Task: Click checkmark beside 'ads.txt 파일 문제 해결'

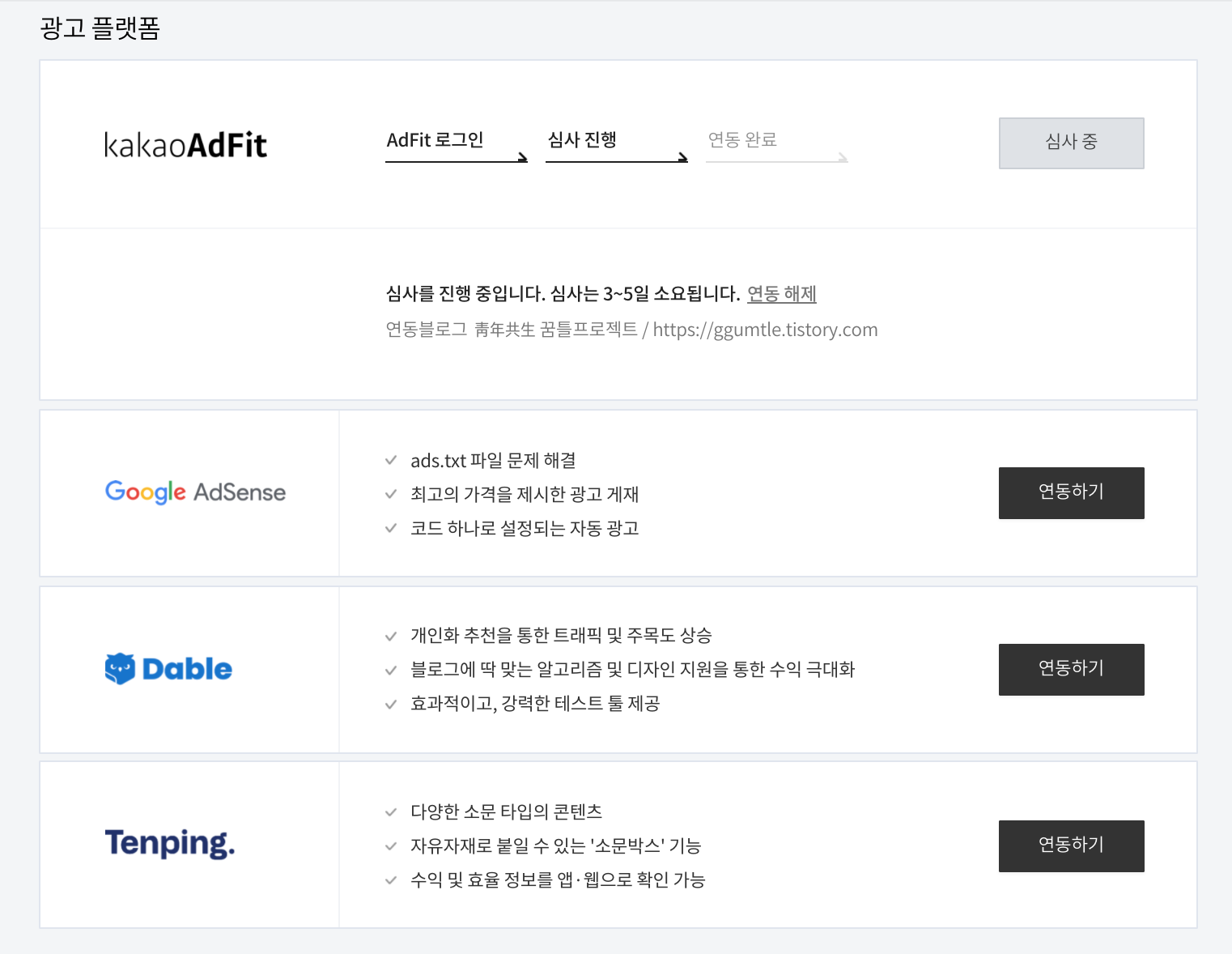Action: [x=391, y=460]
